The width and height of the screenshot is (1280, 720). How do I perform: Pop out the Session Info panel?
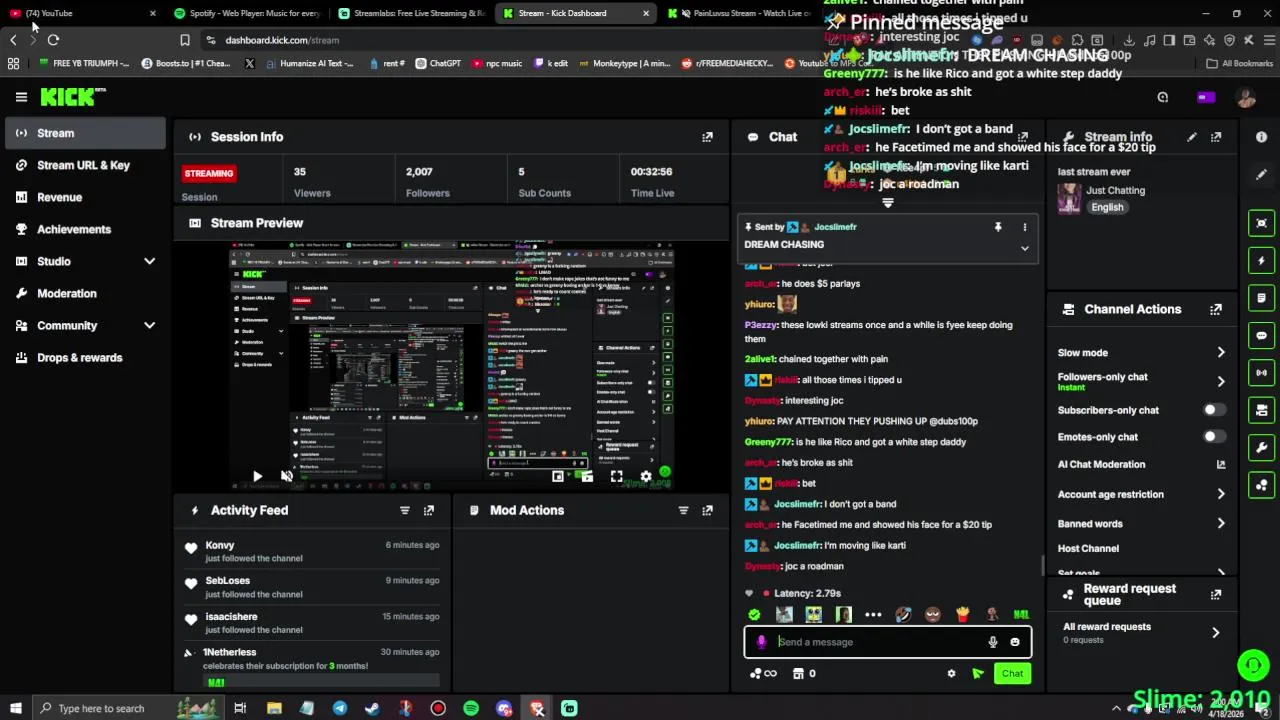pos(707,137)
